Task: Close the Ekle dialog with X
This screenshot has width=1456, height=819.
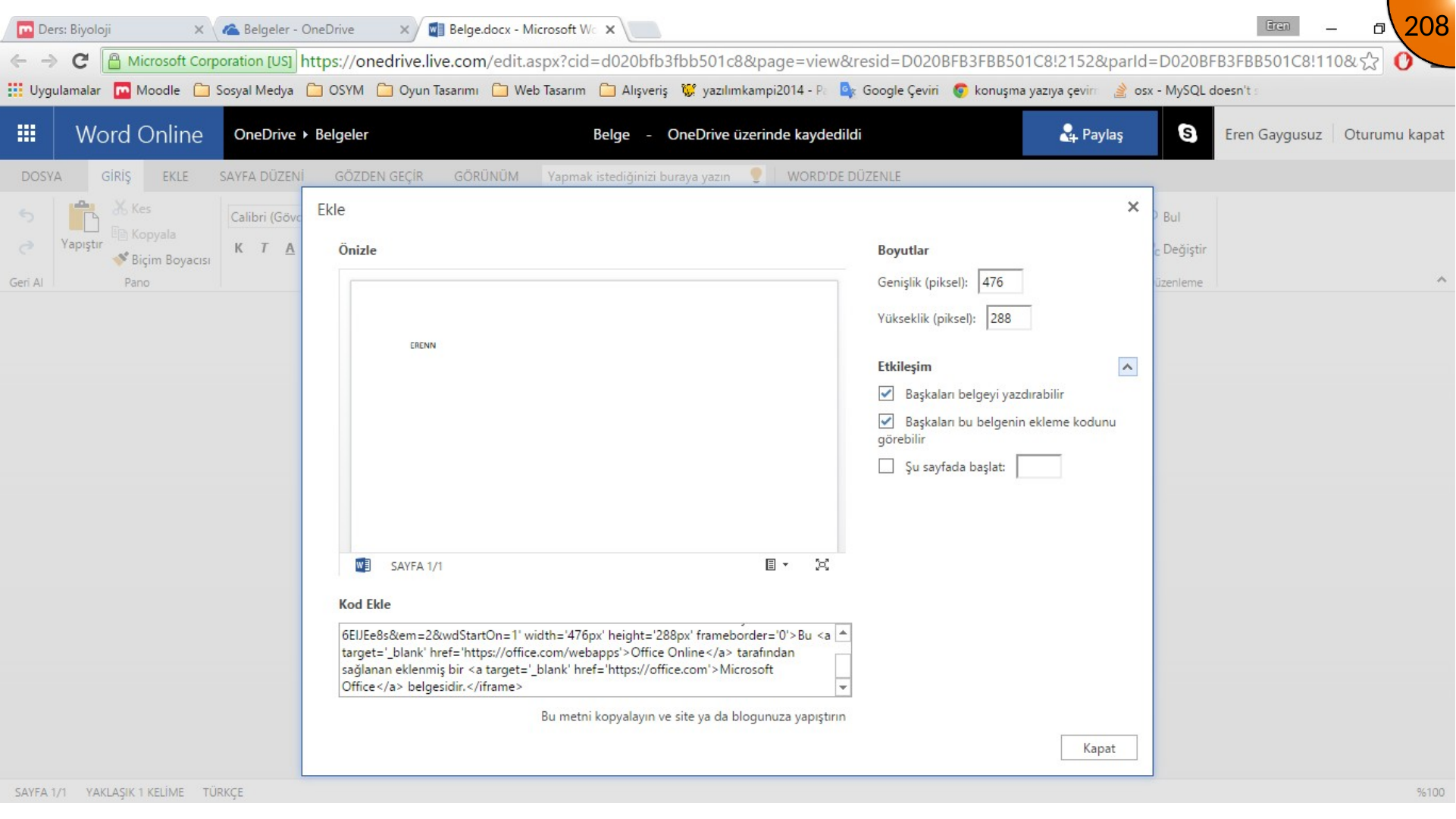Action: 1133,207
